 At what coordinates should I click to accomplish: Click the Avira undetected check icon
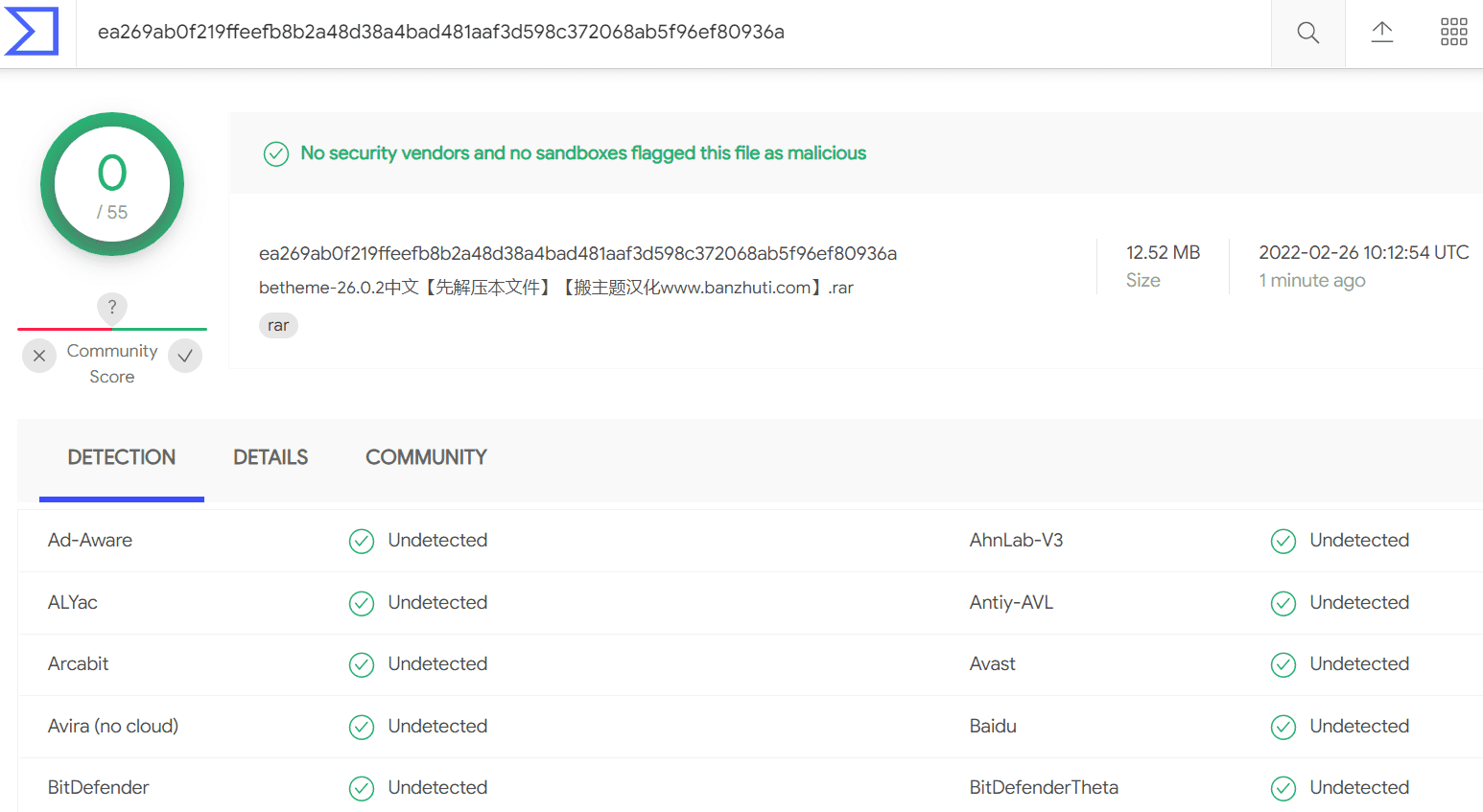click(362, 728)
